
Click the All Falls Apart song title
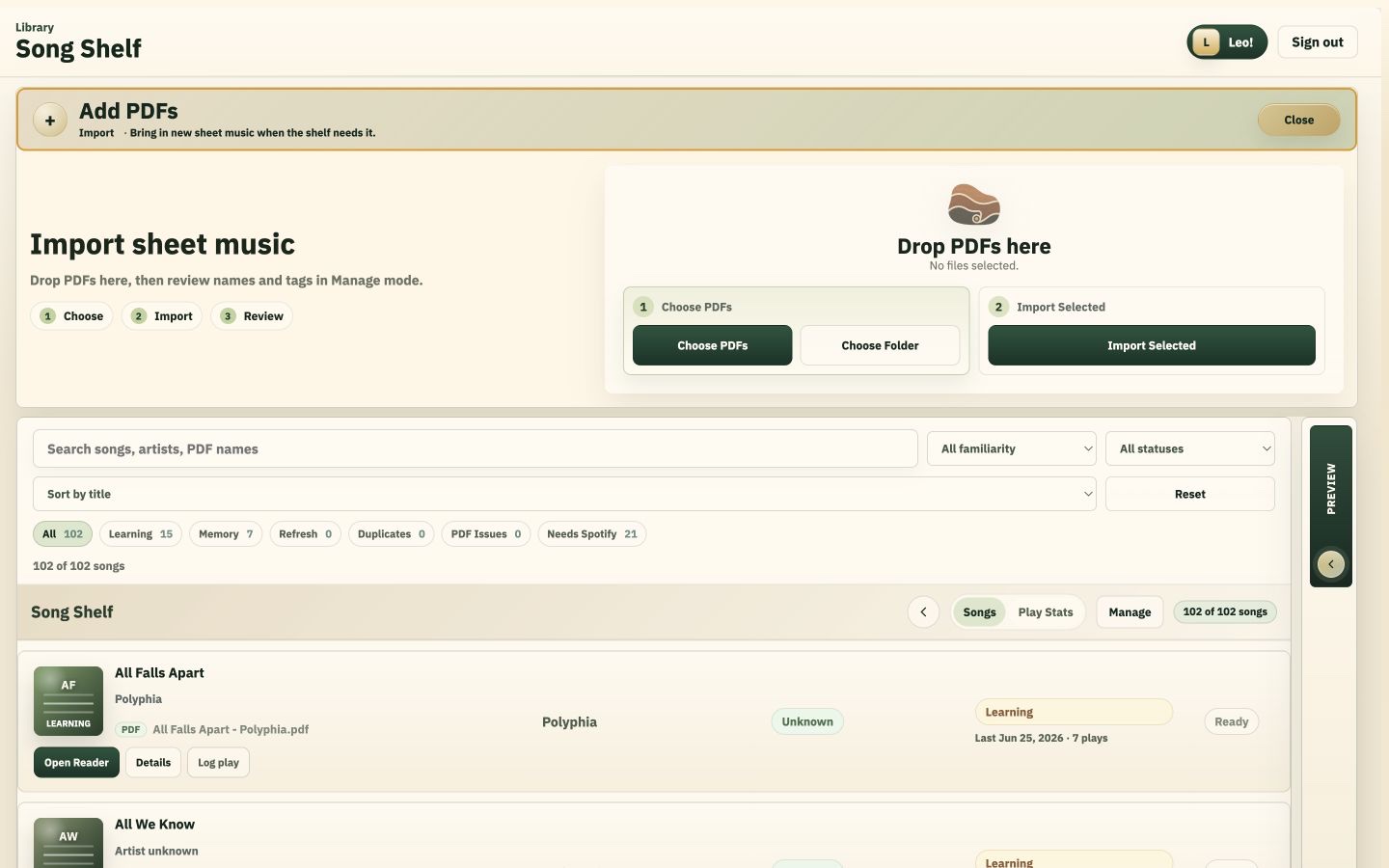(159, 673)
